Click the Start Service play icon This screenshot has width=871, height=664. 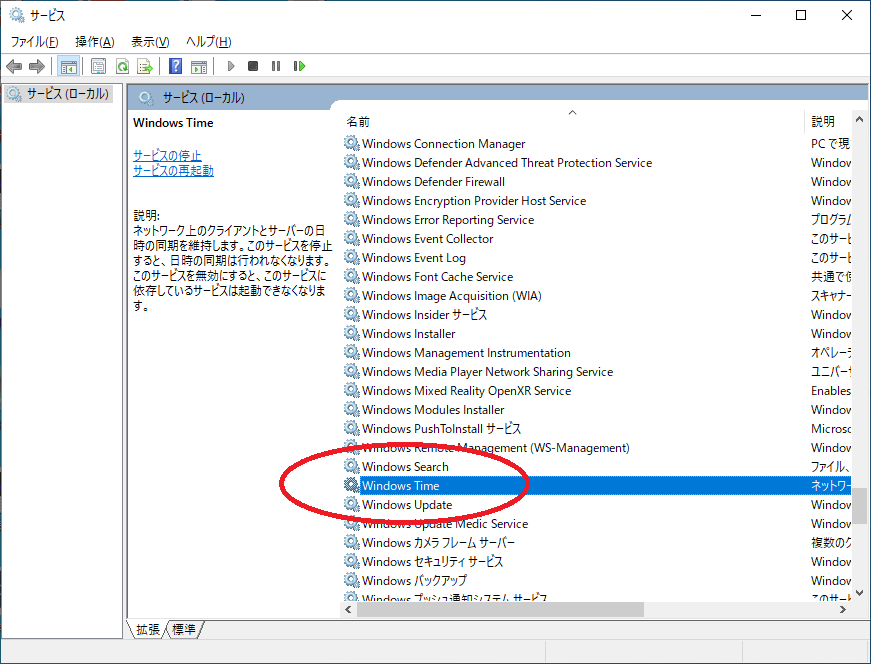tap(230, 66)
